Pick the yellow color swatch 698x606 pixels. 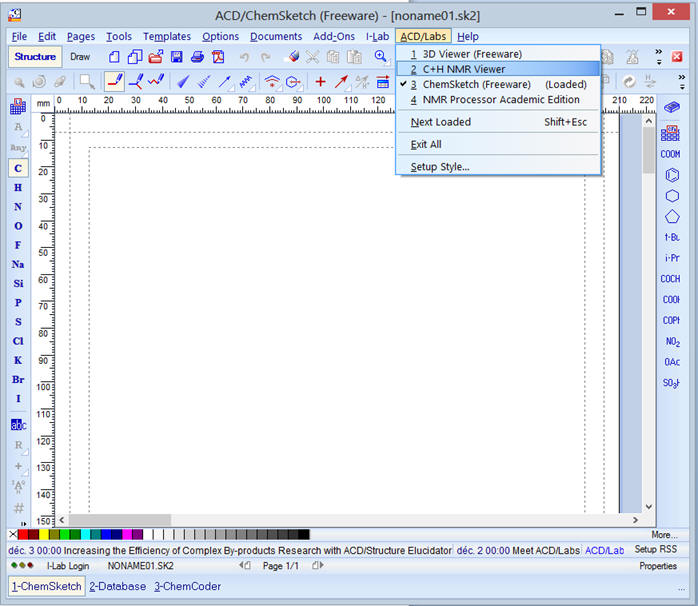[44, 534]
